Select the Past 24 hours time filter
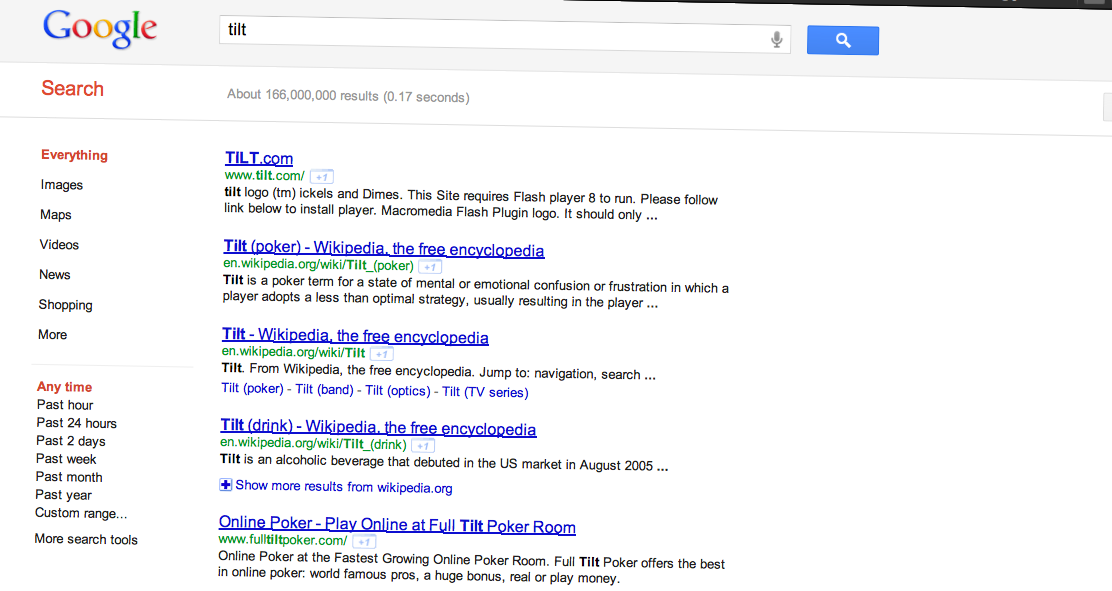 pyautogui.click(x=77, y=423)
